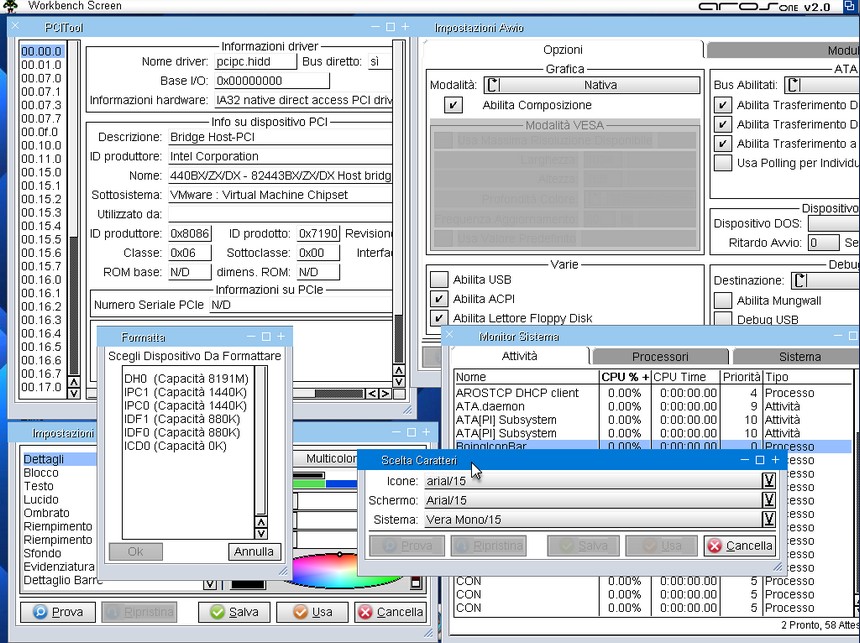Disable the Abilita ACPI checkbox

(439, 299)
